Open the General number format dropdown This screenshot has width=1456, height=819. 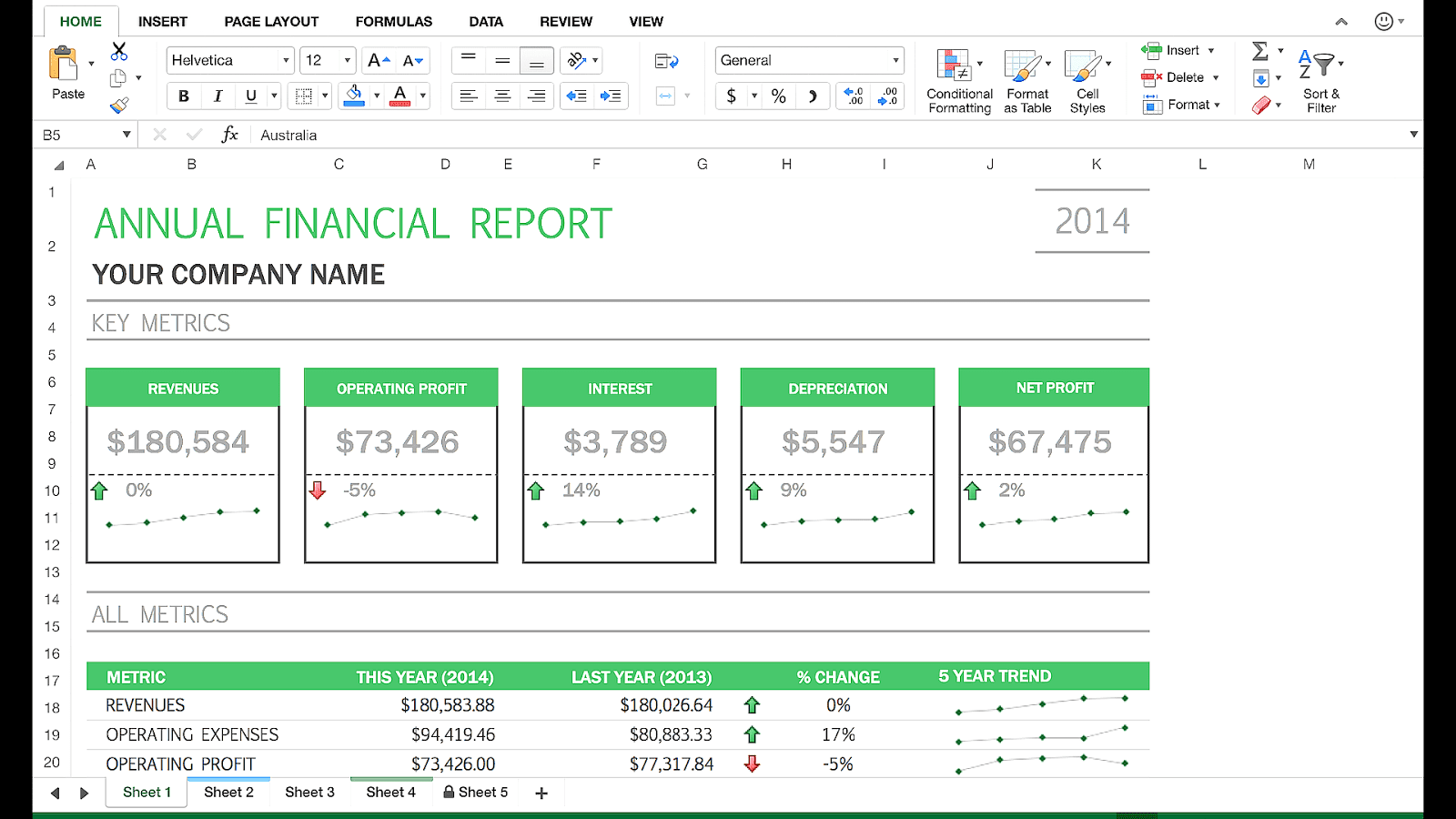pos(895,60)
